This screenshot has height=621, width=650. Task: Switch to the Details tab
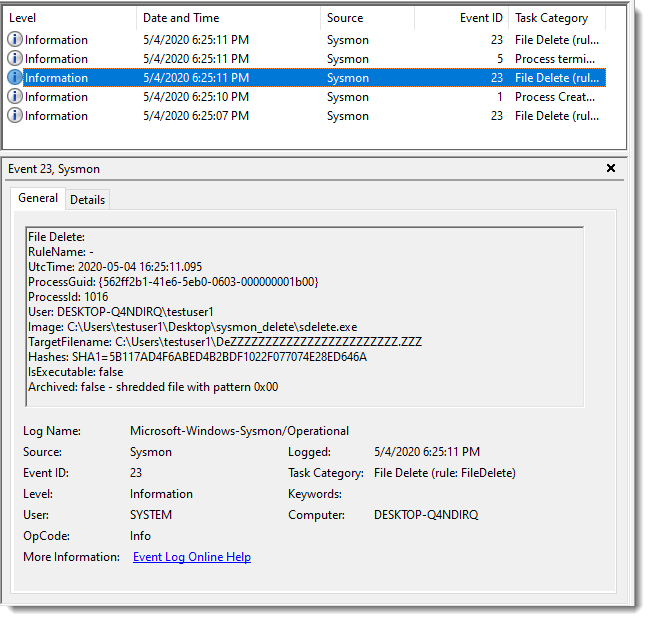pos(87,199)
